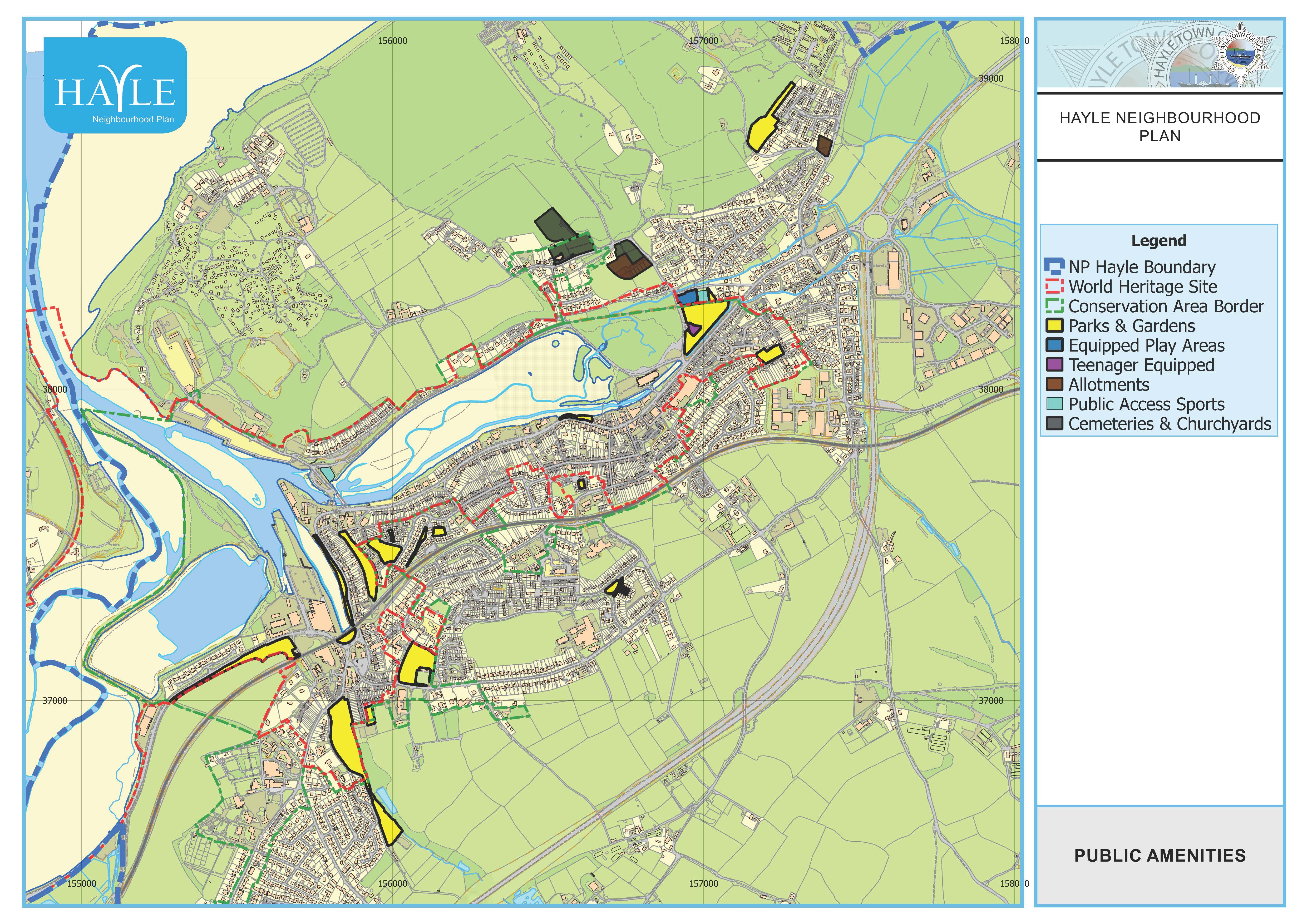1307x924 pixels.
Task: Click the 156000 grid label at top
Action: click(393, 41)
